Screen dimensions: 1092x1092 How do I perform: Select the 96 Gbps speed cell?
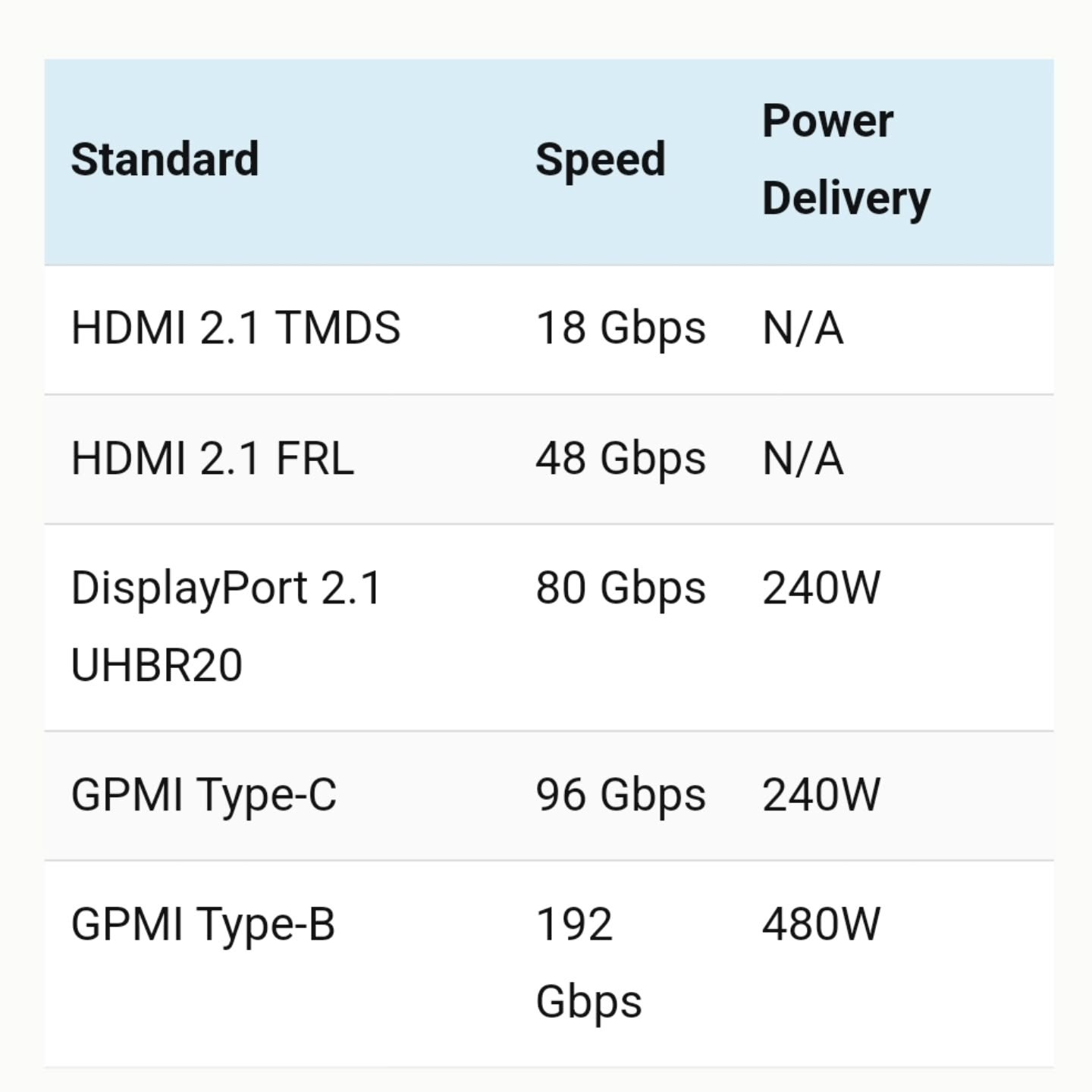pyautogui.click(x=620, y=795)
